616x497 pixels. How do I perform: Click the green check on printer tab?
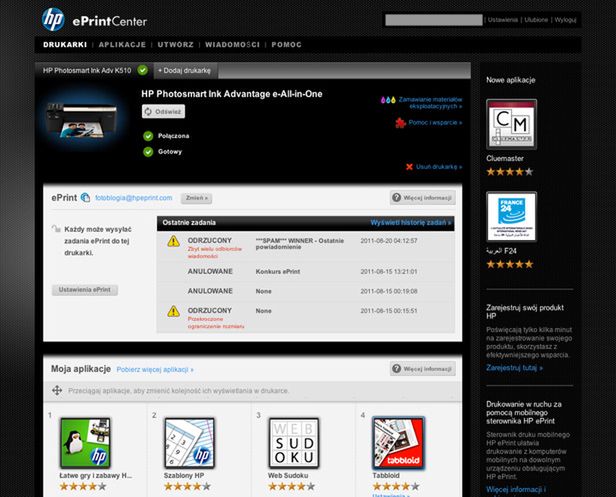[x=143, y=70]
